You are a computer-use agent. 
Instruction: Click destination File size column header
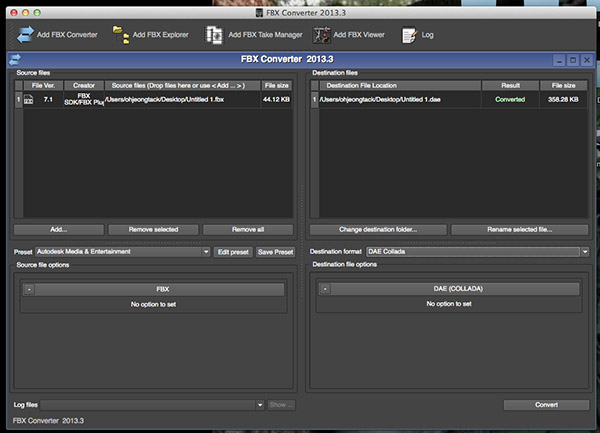564,85
